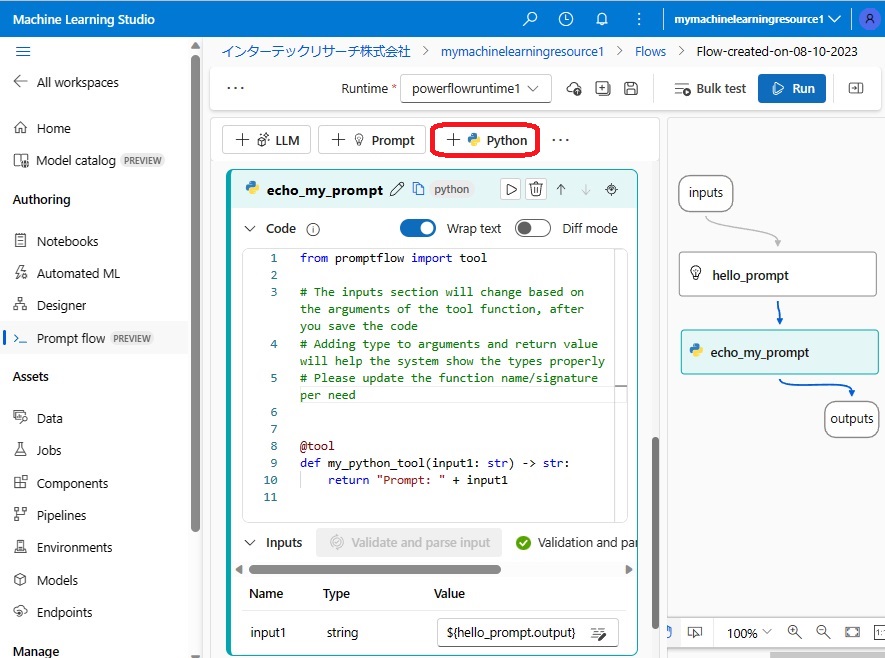Open Models under Assets
Viewport: 885px width, 658px height.
pos(57,581)
